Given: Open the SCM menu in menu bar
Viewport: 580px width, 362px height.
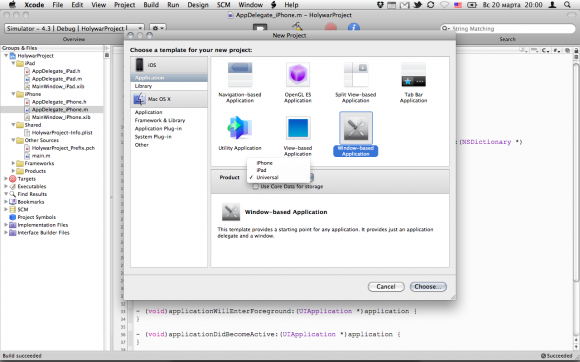Looking at the screenshot, I should [x=223, y=5].
